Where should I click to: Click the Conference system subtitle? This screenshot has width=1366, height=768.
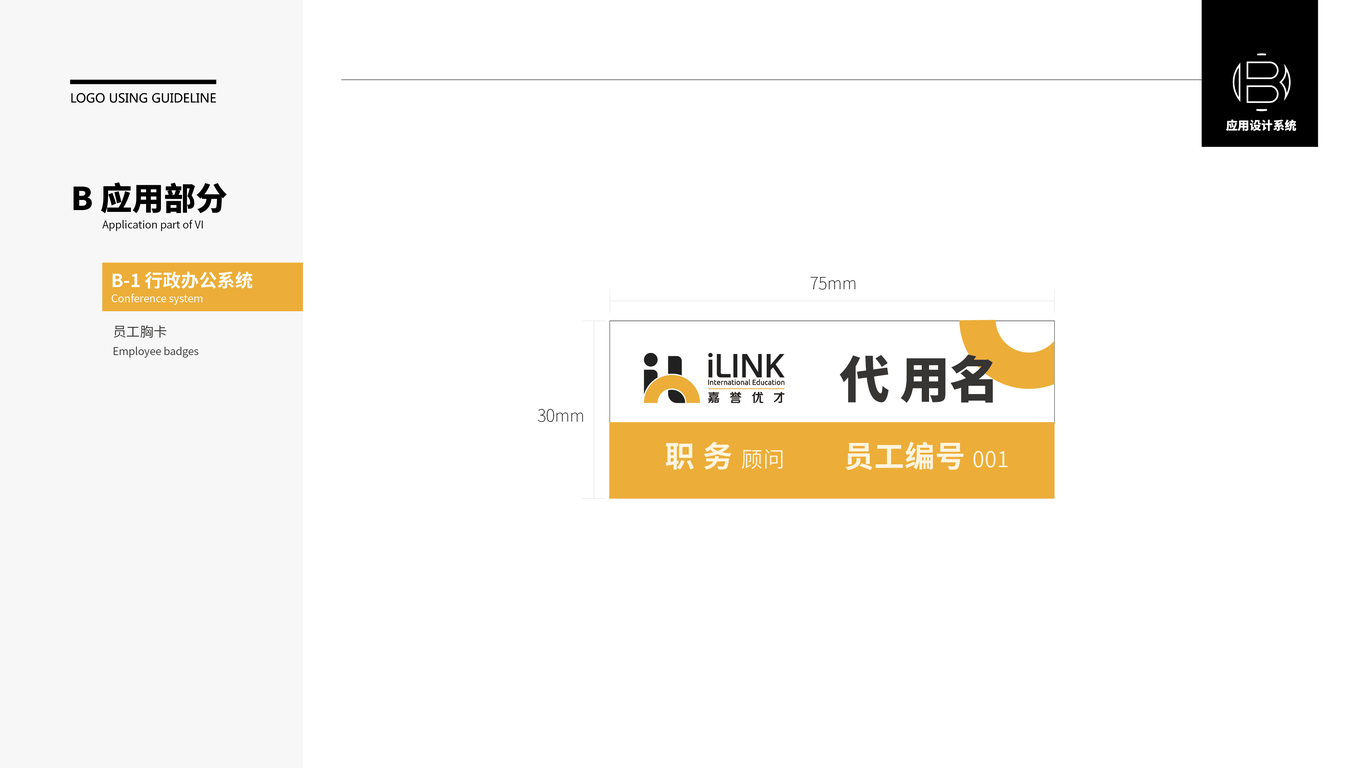(x=157, y=299)
